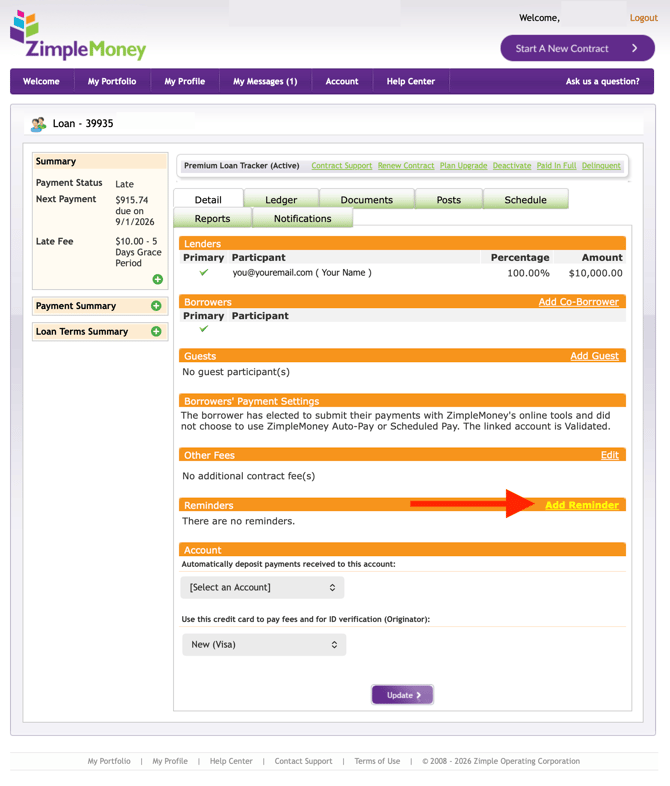The width and height of the screenshot is (670, 786).
Task: Click the Plan Upgrade link
Action: [x=464, y=165]
